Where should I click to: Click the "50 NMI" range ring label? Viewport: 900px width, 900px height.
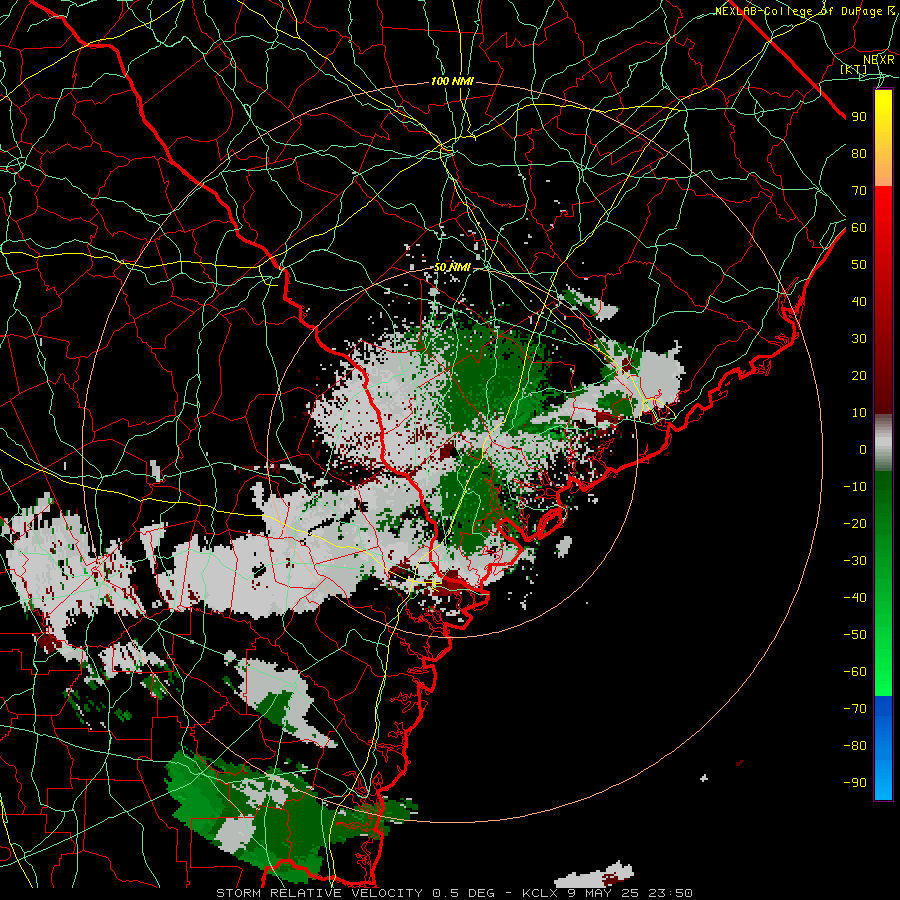point(452,267)
